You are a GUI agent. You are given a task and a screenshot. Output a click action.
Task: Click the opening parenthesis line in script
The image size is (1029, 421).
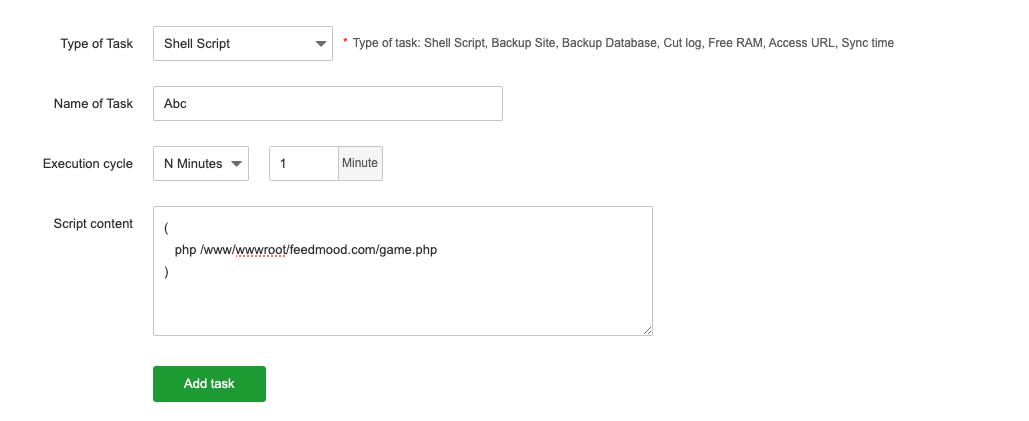pos(166,229)
